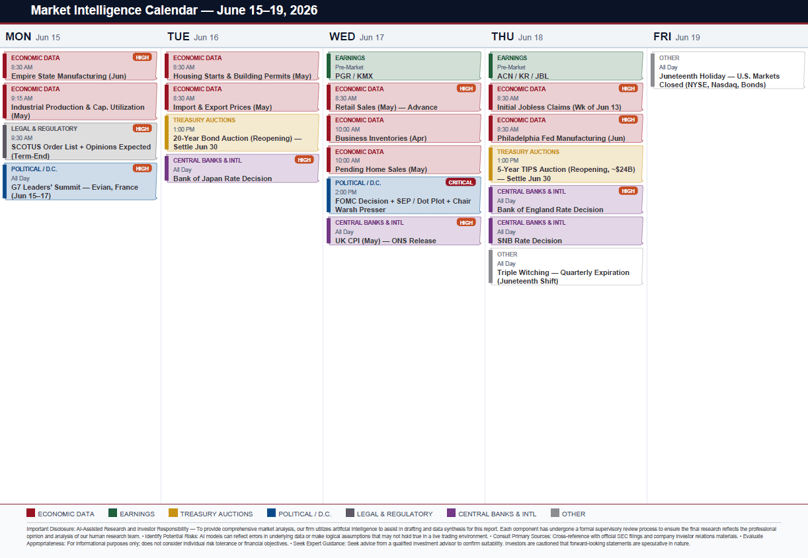The height and width of the screenshot is (558, 808).
Task: Click the green Earnings legend swatch
Action: tap(113, 513)
